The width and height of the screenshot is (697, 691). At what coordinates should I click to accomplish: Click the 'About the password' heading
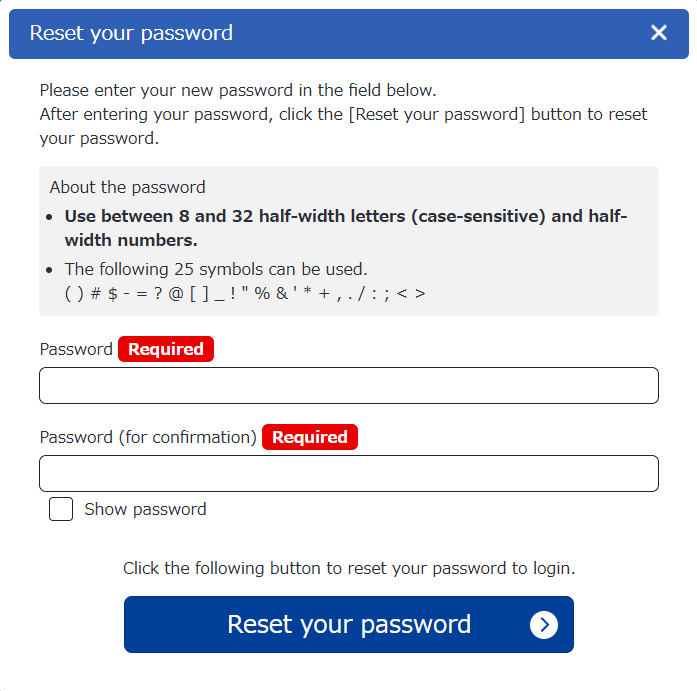127,187
